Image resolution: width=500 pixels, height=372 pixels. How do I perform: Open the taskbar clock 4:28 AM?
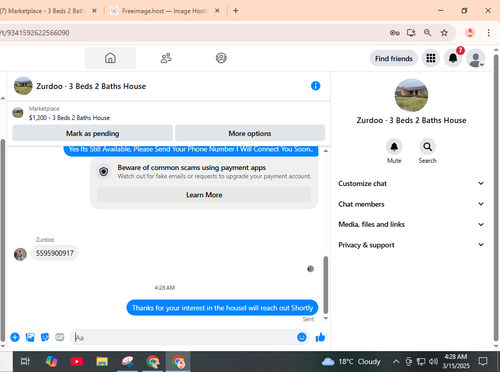pyautogui.click(x=456, y=361)
